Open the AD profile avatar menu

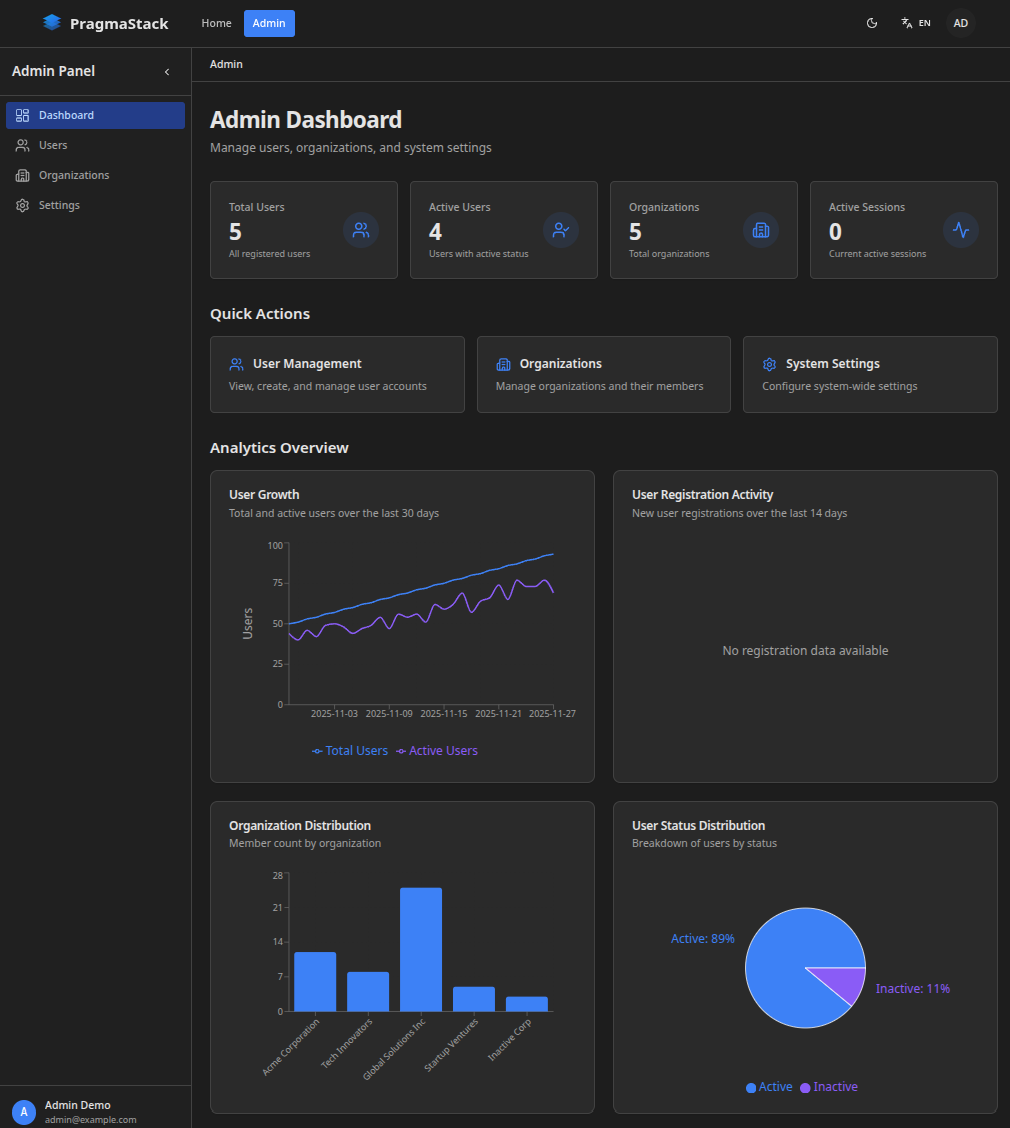(960, 22)
